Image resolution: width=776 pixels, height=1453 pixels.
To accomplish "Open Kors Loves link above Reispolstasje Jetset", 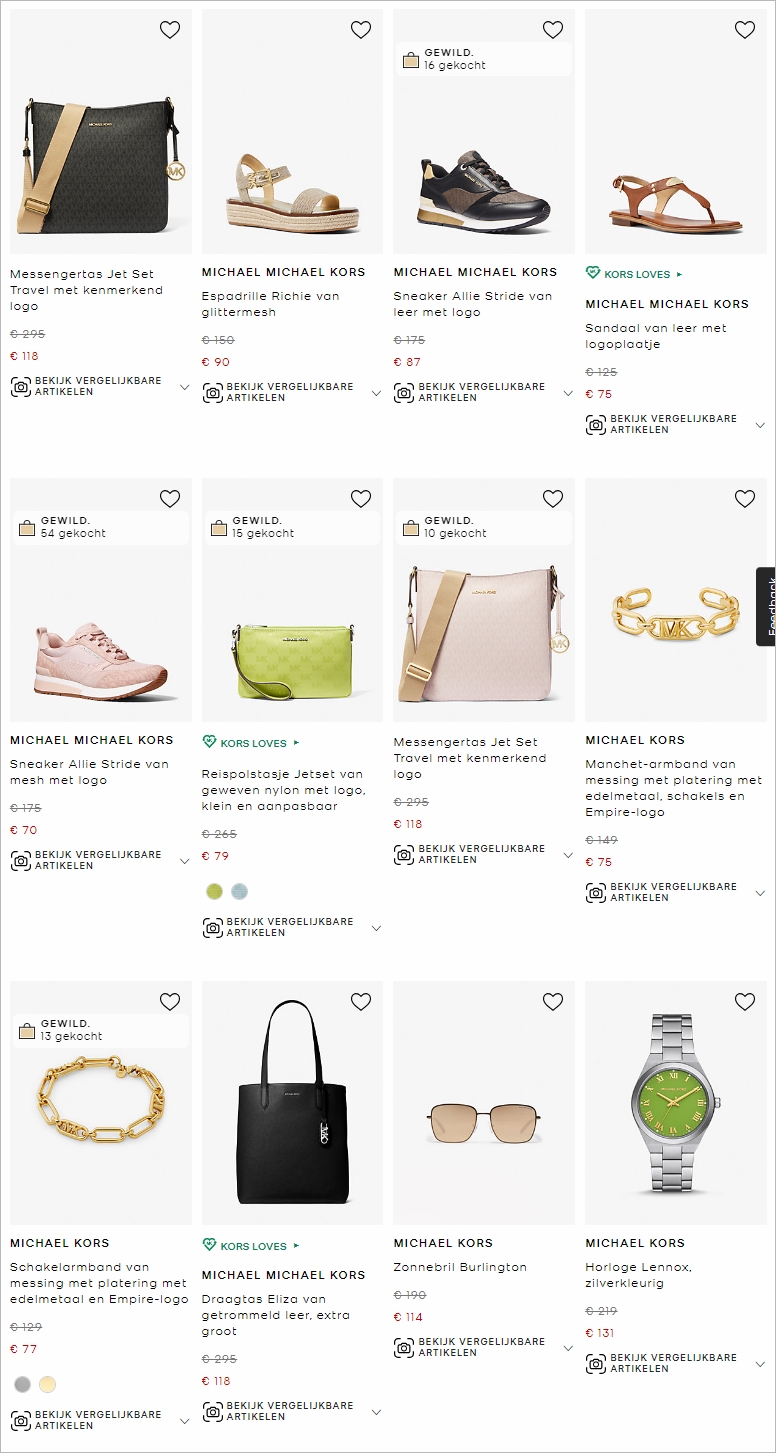I will coord(251,743).
